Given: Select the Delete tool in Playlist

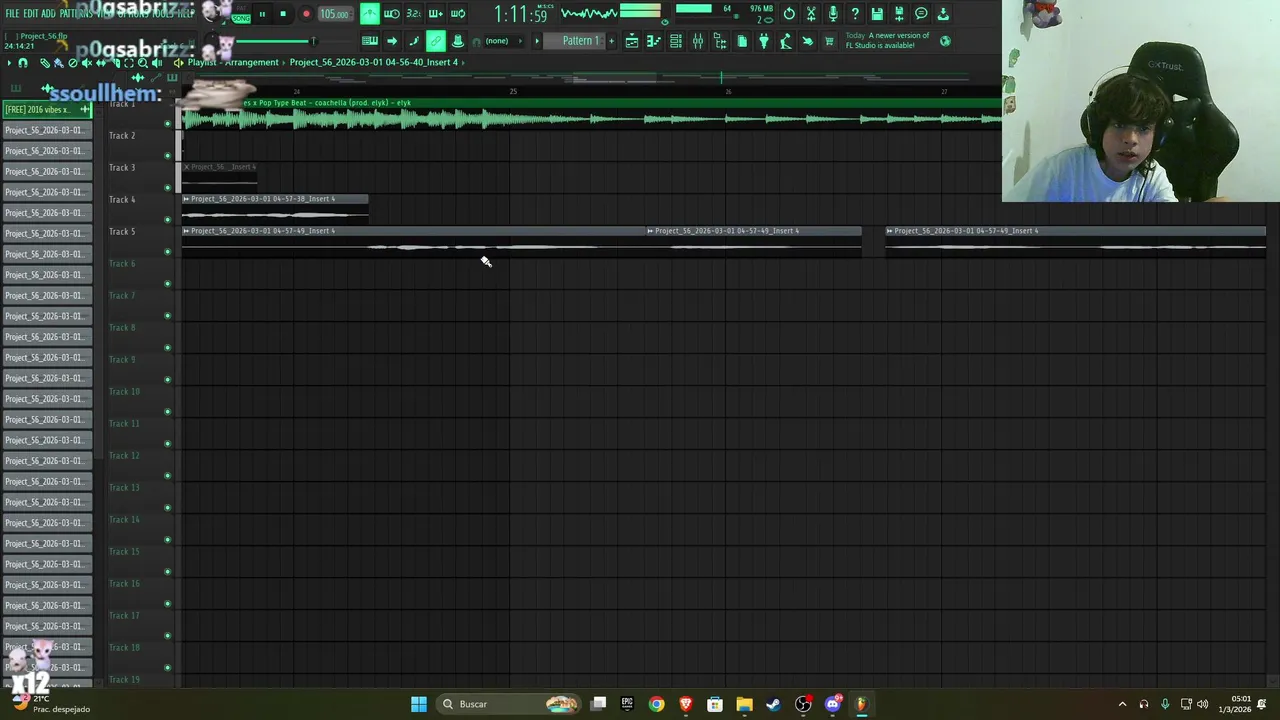Looking at the screenshot, I should click(73, 62).
